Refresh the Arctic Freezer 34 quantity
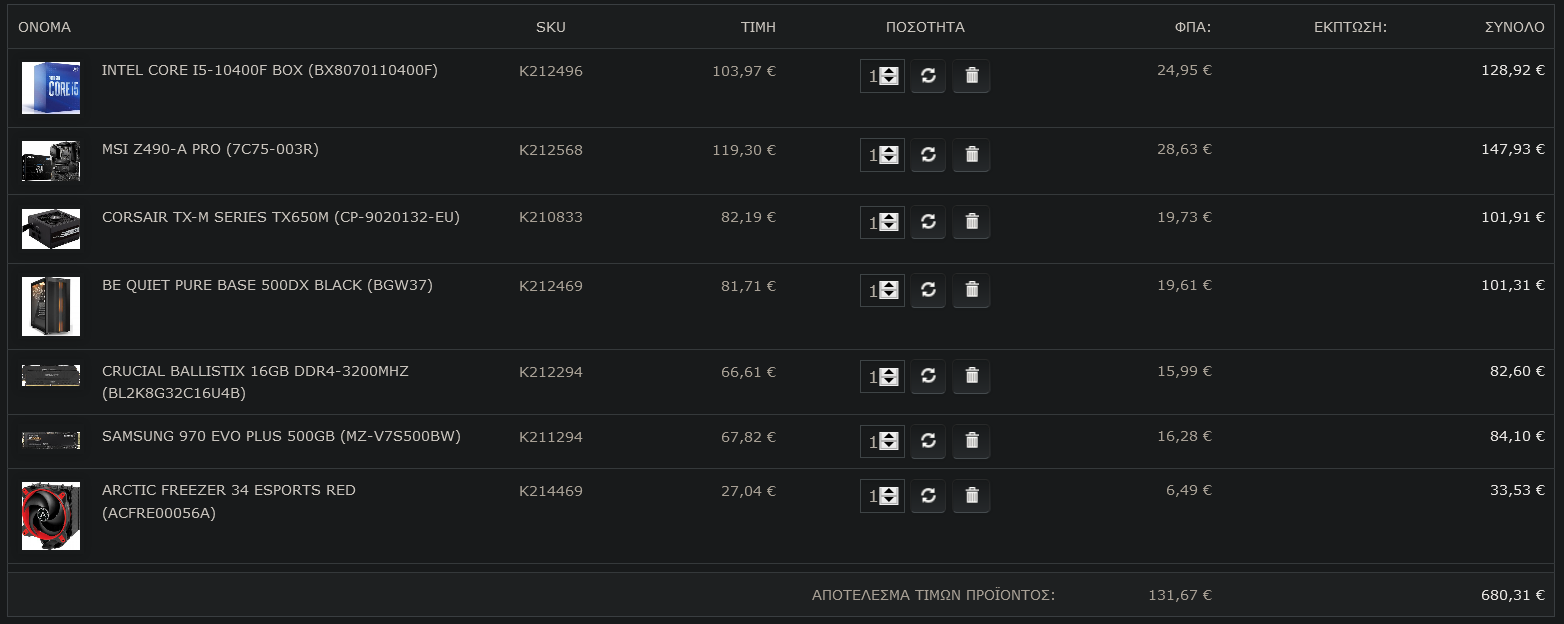 (x=928, y=495)
